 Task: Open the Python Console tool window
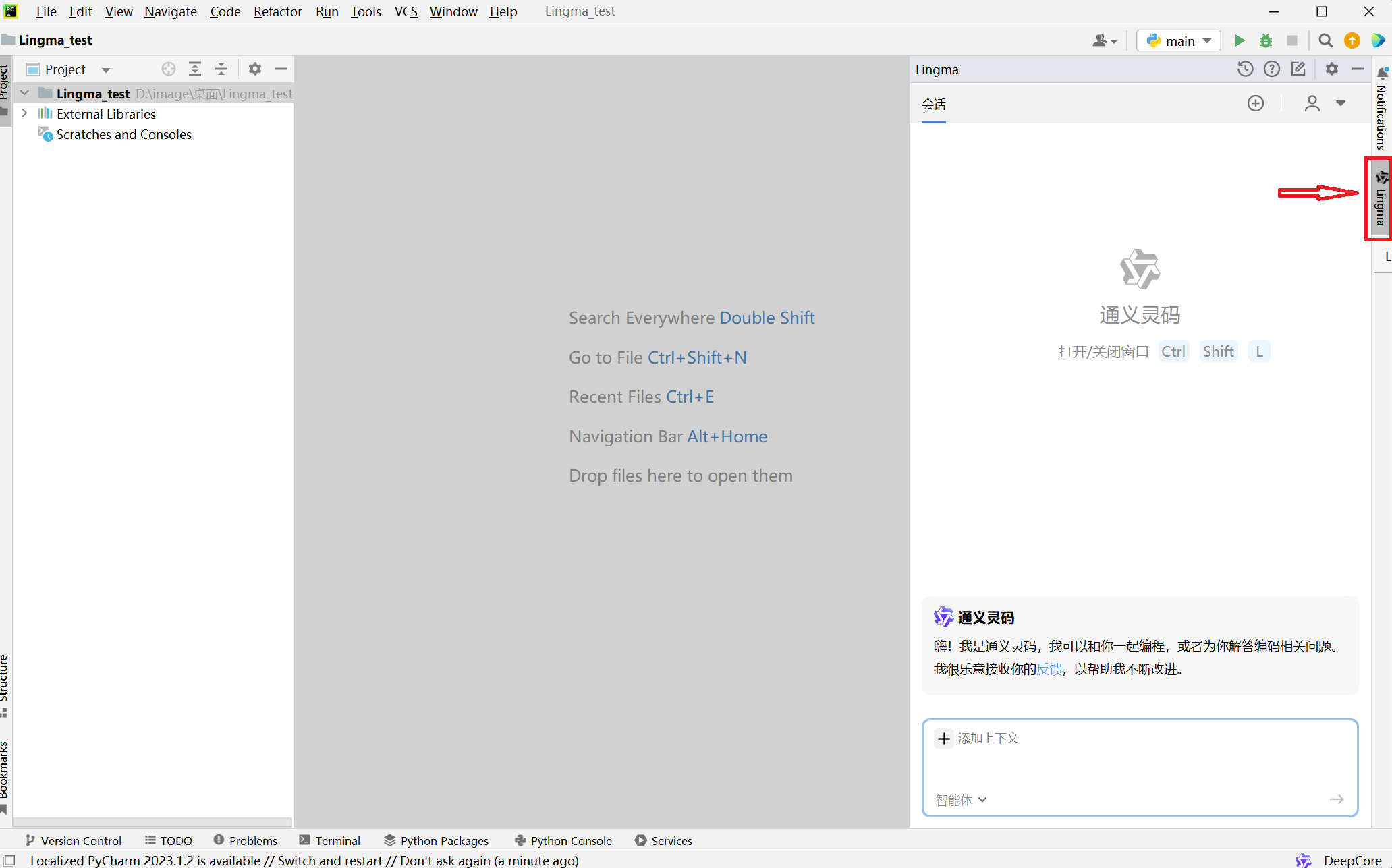[563, 840]
